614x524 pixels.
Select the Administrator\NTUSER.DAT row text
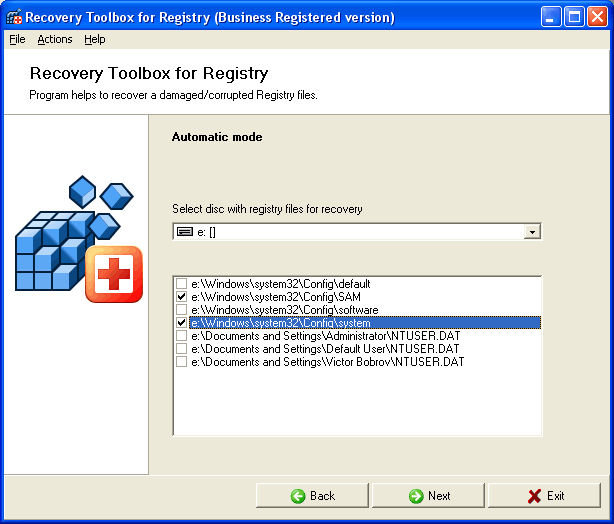(x=325, y=336)
